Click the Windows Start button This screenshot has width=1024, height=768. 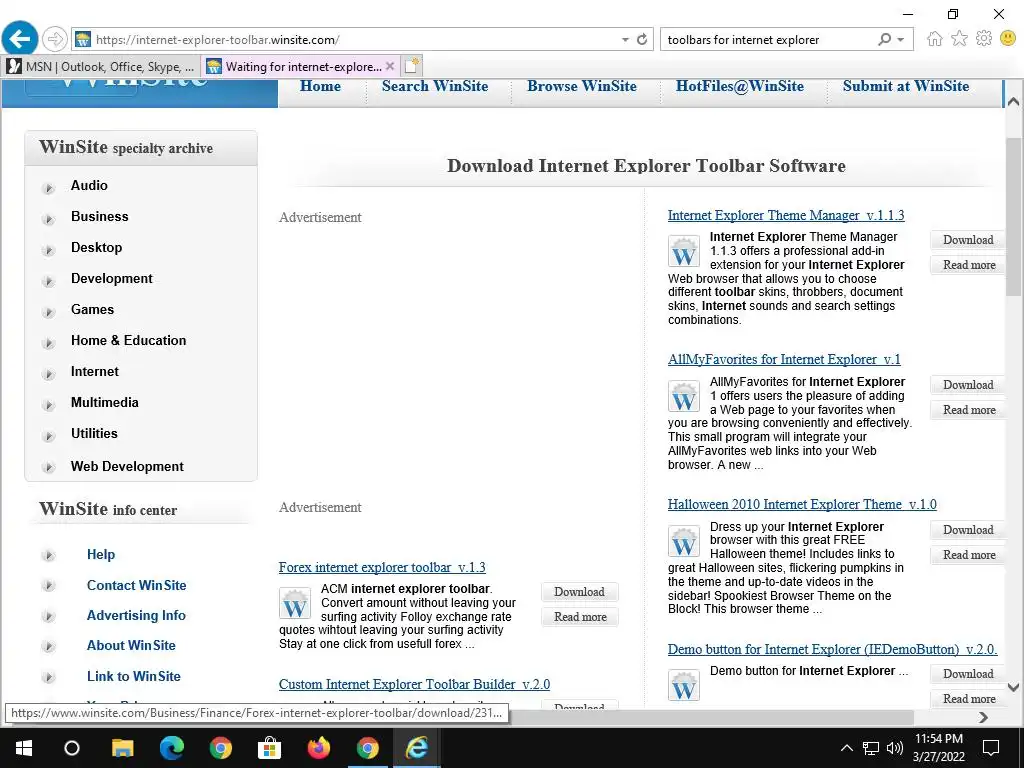24,748
